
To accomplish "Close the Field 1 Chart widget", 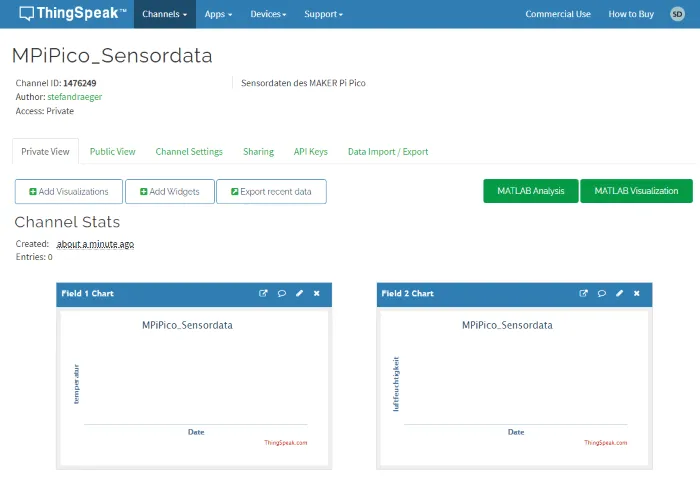I will pyautogui.click(x=317, y=294).
